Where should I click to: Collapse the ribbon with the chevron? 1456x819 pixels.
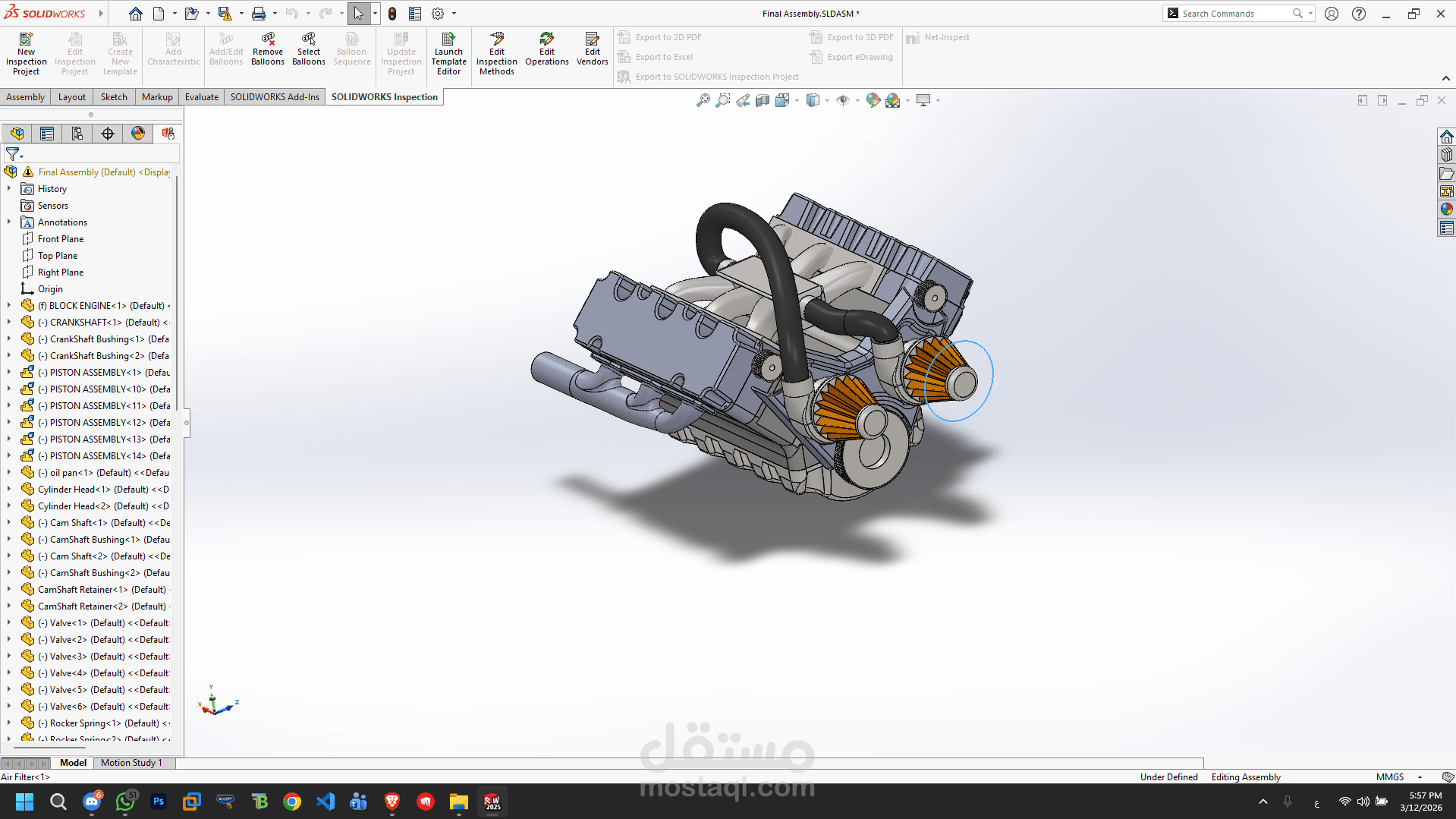coord(1445,78)
